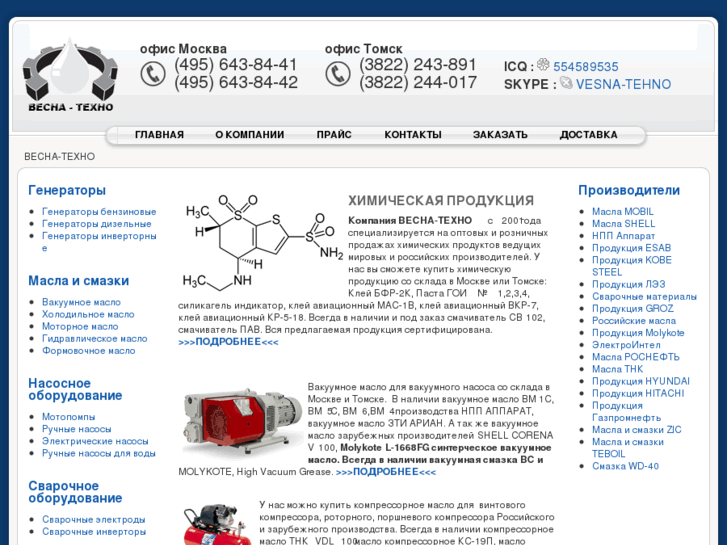
Task: Click Tomsk phone number (3822) 243-891
Action: (418, 64)
